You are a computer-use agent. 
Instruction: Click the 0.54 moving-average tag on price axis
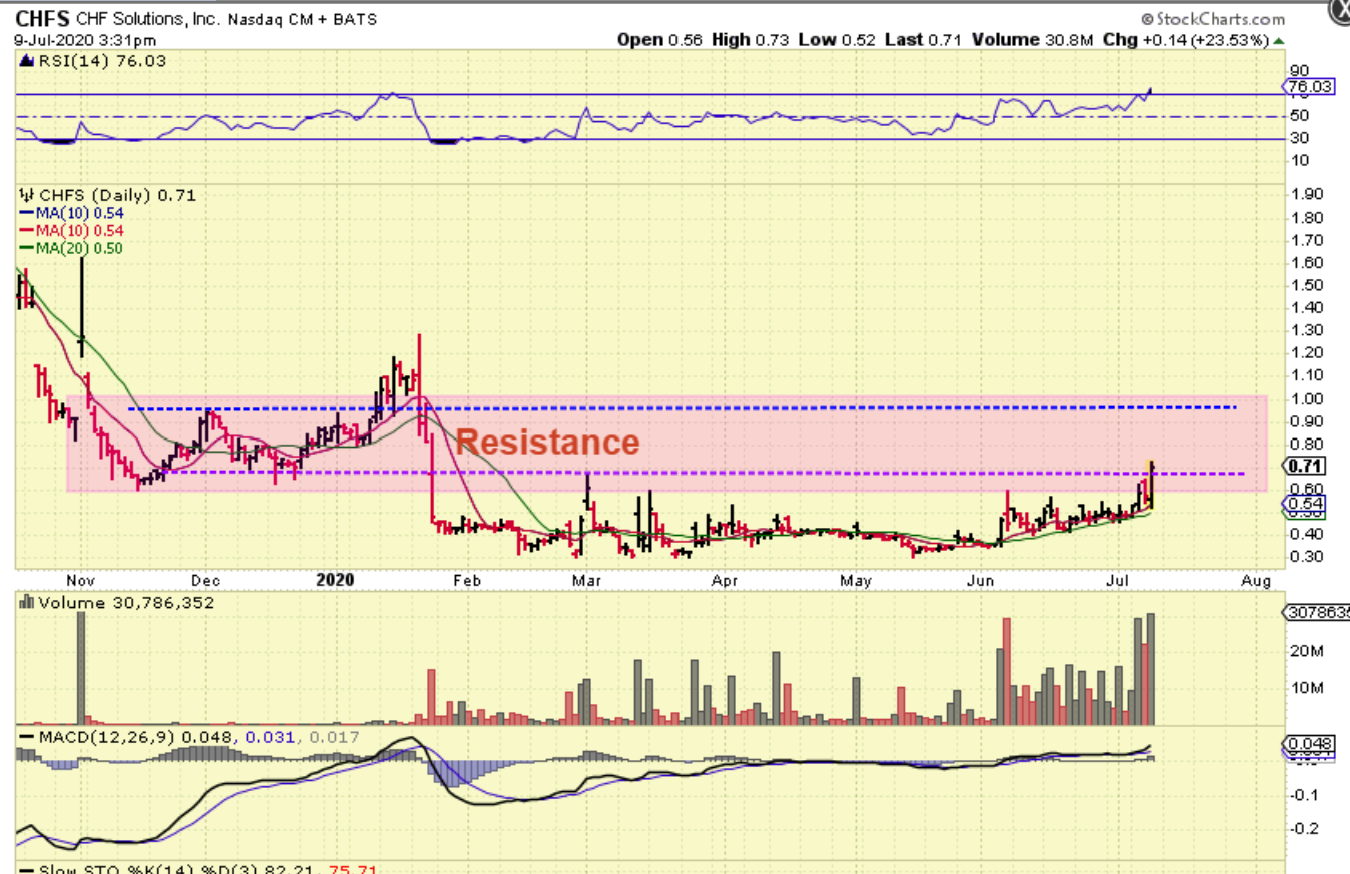pyautogui.click(x=1306, y=505)
